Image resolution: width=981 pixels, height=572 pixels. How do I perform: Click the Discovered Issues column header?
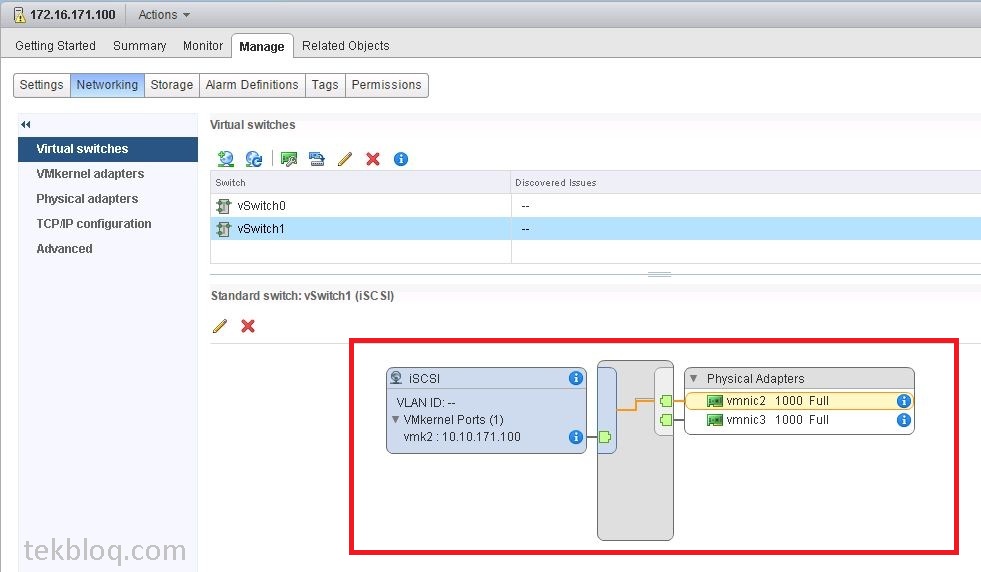point(746,183)
